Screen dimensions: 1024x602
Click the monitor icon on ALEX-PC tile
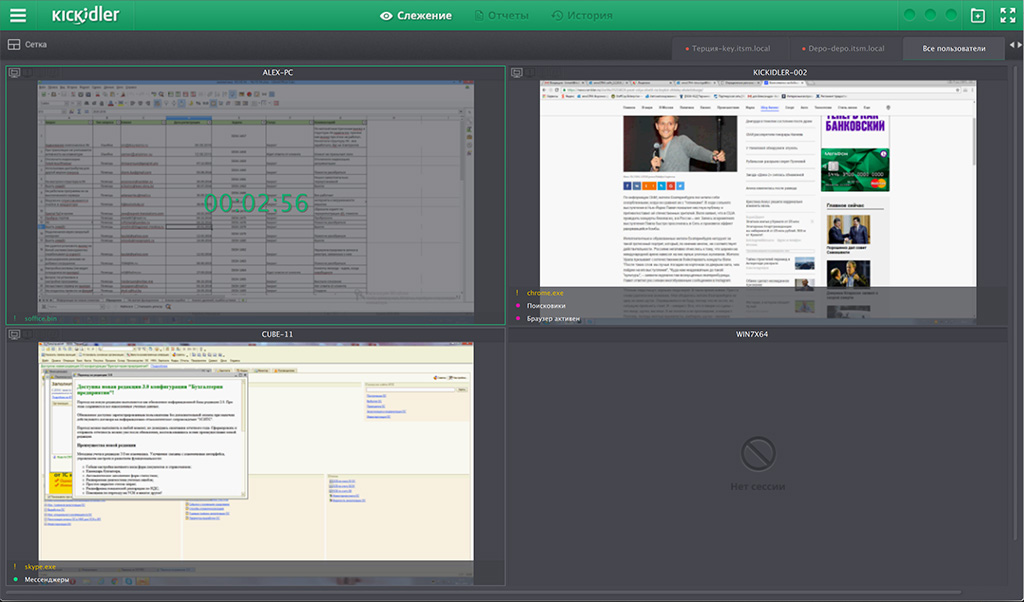point(14,72)
